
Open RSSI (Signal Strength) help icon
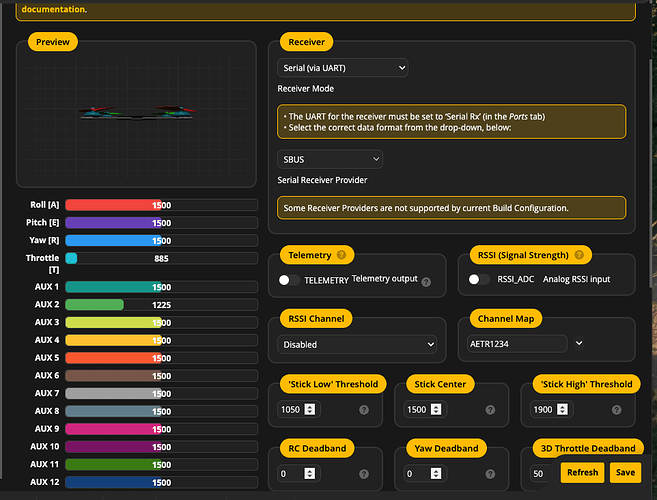[579, 255]
